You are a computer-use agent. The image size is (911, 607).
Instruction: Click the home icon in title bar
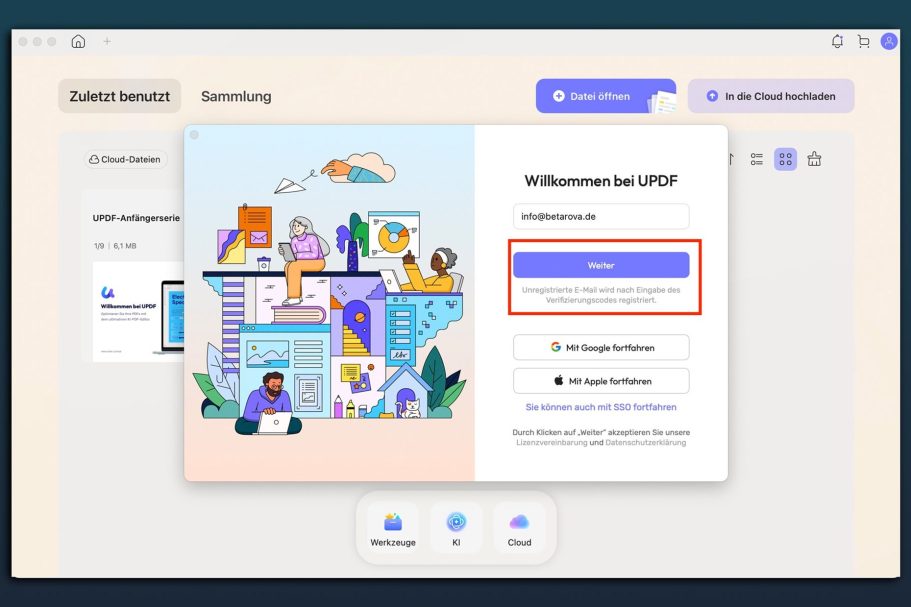click(x=78, y=41)
